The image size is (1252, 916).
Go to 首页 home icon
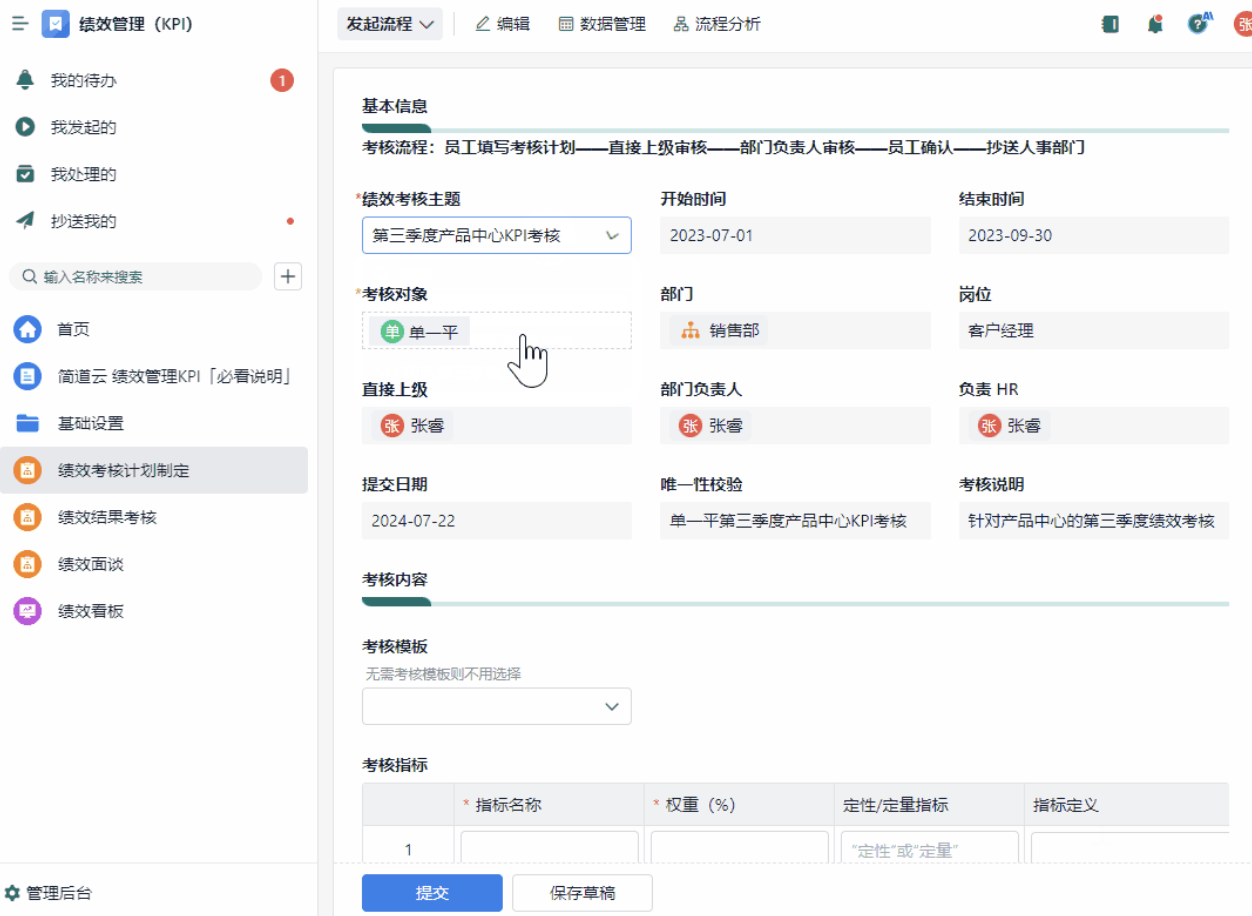(27, 329)
